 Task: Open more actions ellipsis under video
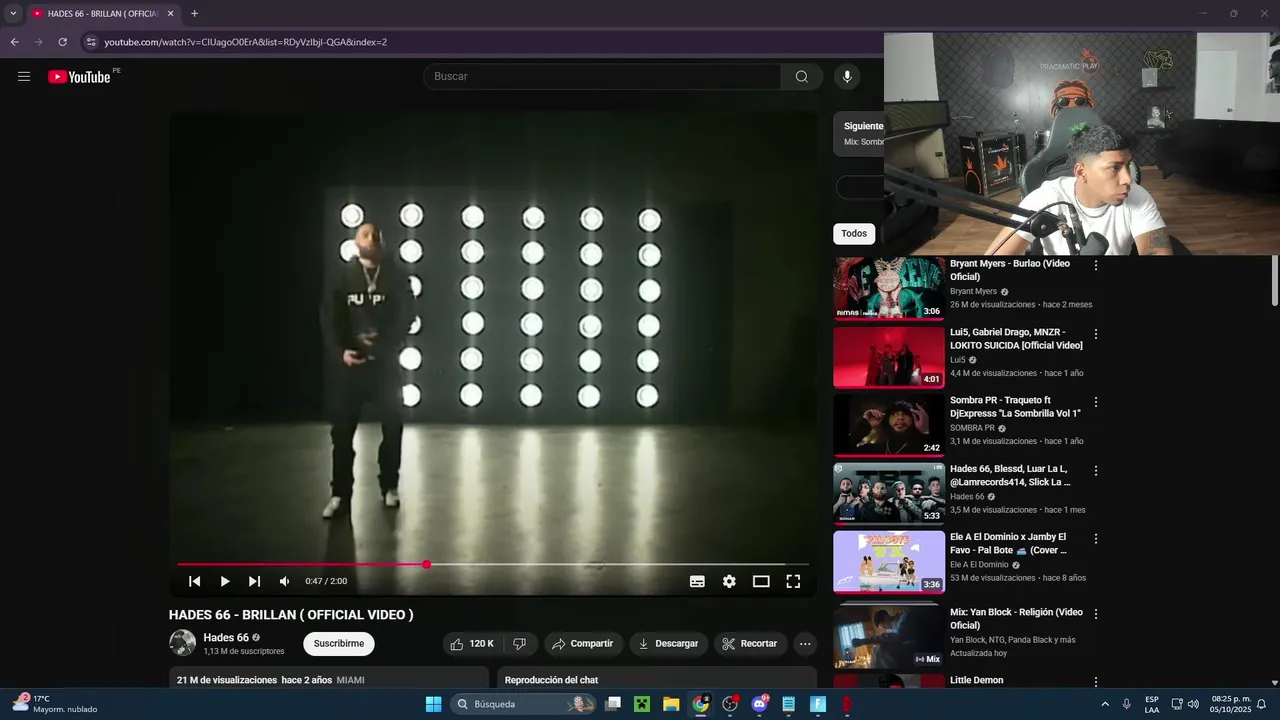point(805,644)
